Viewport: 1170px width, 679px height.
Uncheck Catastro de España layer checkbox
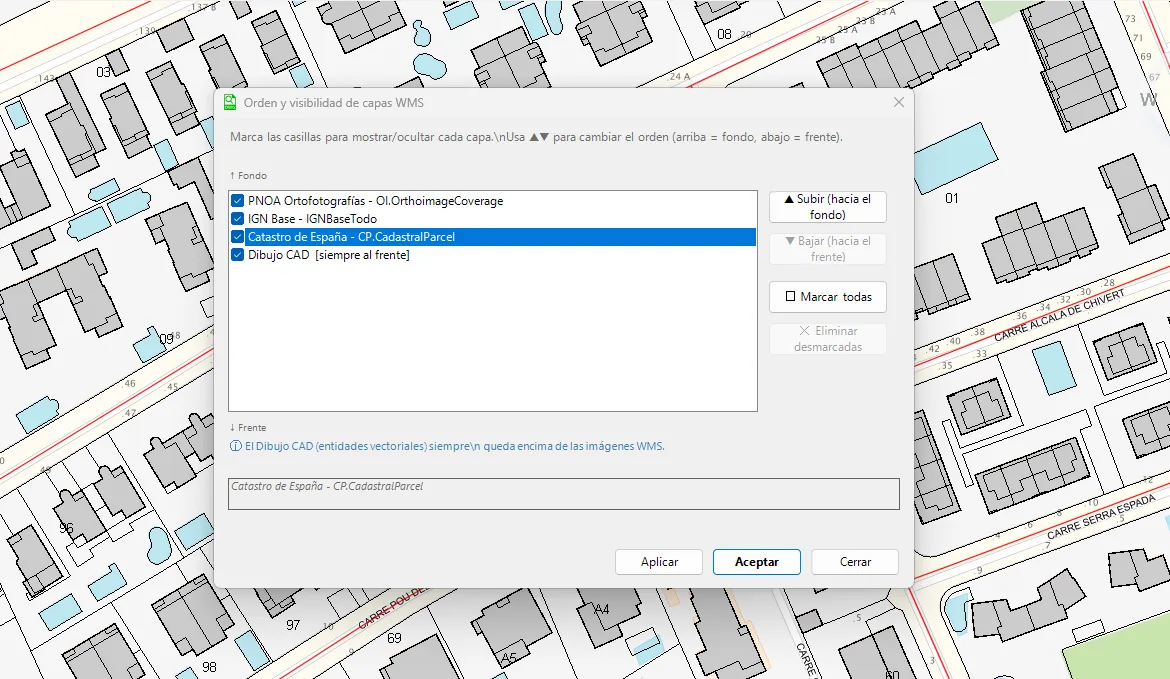coord(237,237)
